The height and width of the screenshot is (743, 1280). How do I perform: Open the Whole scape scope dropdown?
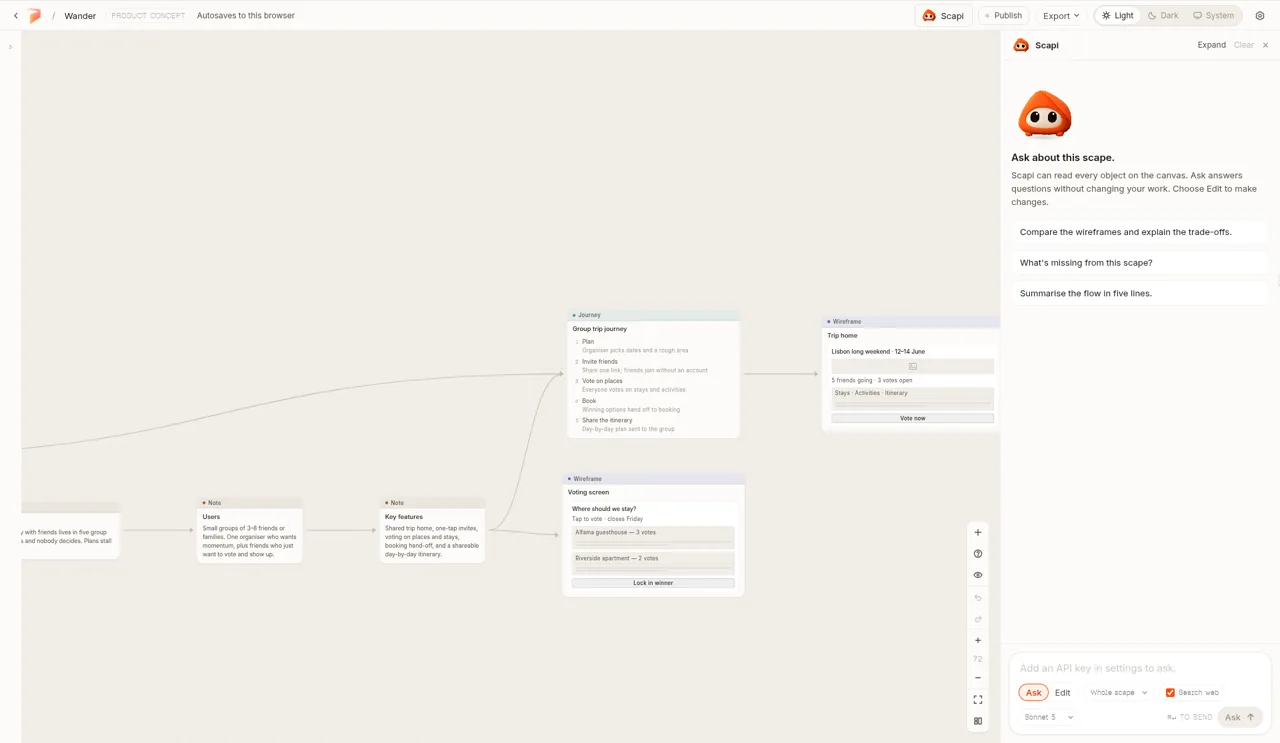[x=1118, y=693]
